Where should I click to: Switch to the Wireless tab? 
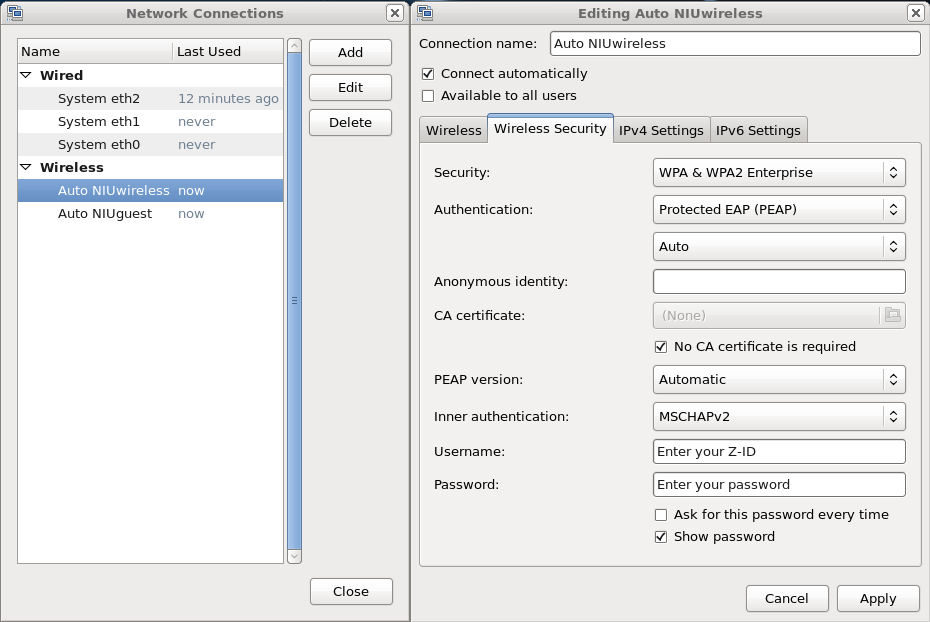(453, 131)
